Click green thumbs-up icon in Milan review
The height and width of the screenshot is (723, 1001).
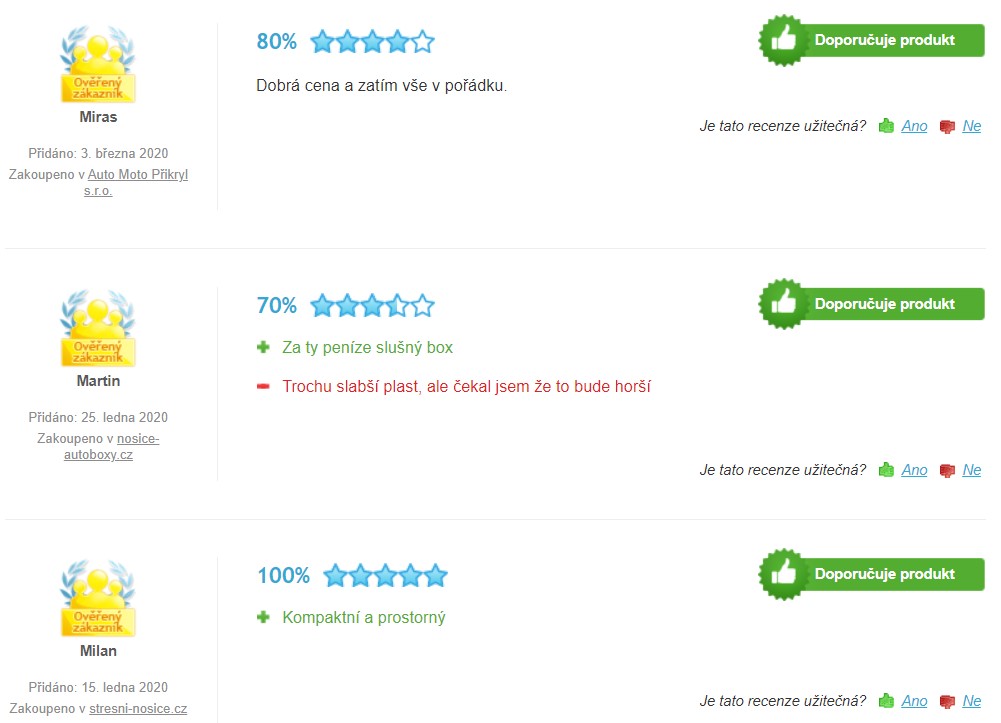[886, 701]
